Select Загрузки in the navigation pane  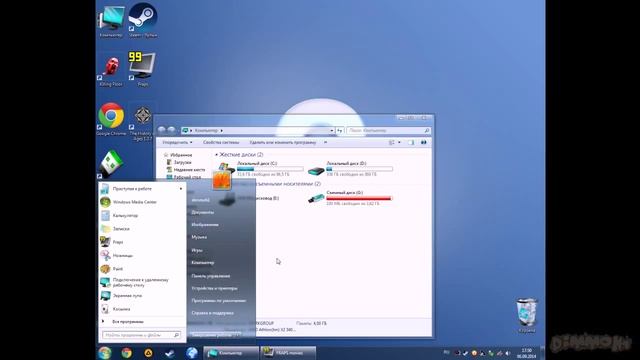pos(179,162)
